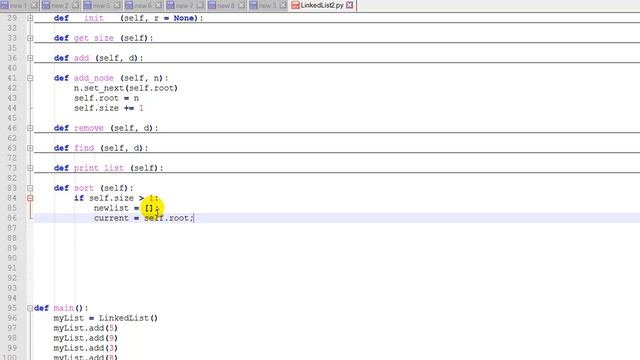Click the 'def sort (self):' line
The width and height of the screenshot is (640, 360).
point(93,188)
